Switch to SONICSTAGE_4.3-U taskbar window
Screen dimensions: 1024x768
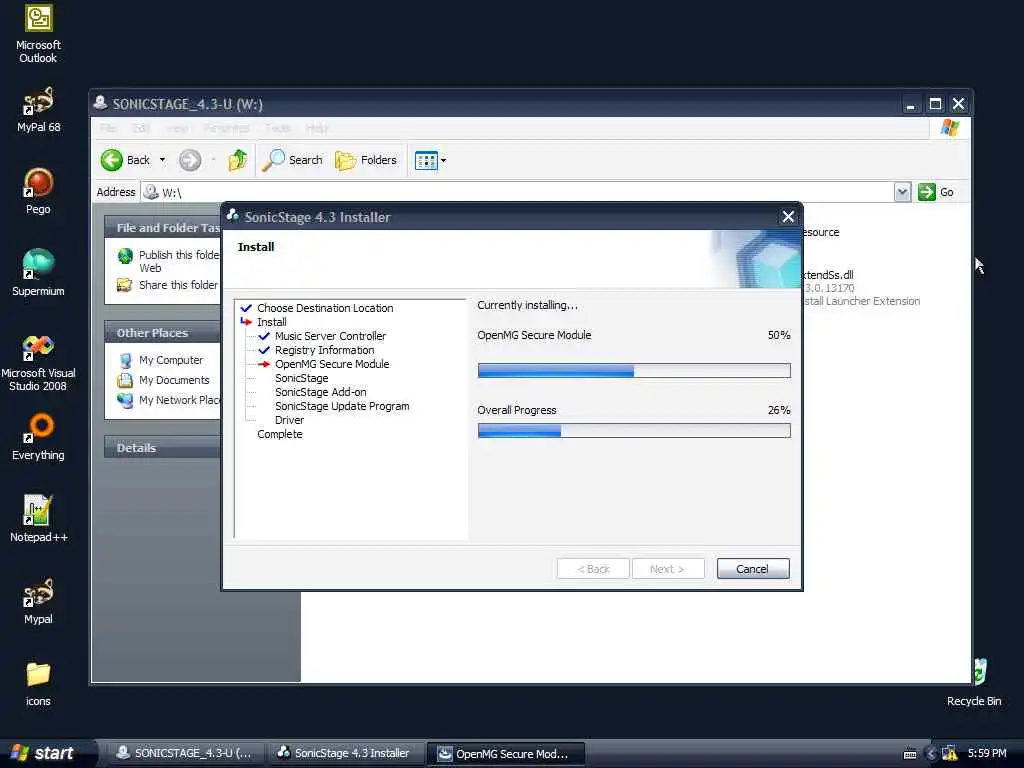185,753
